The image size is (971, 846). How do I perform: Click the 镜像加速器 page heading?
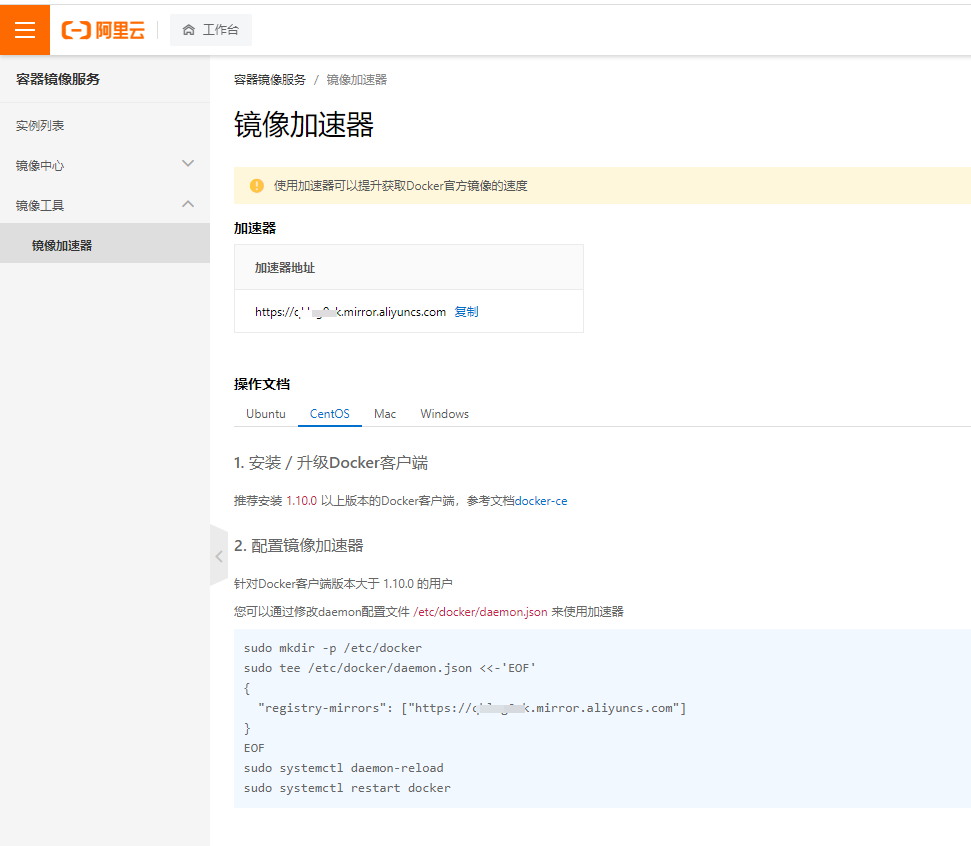point(303,124)
